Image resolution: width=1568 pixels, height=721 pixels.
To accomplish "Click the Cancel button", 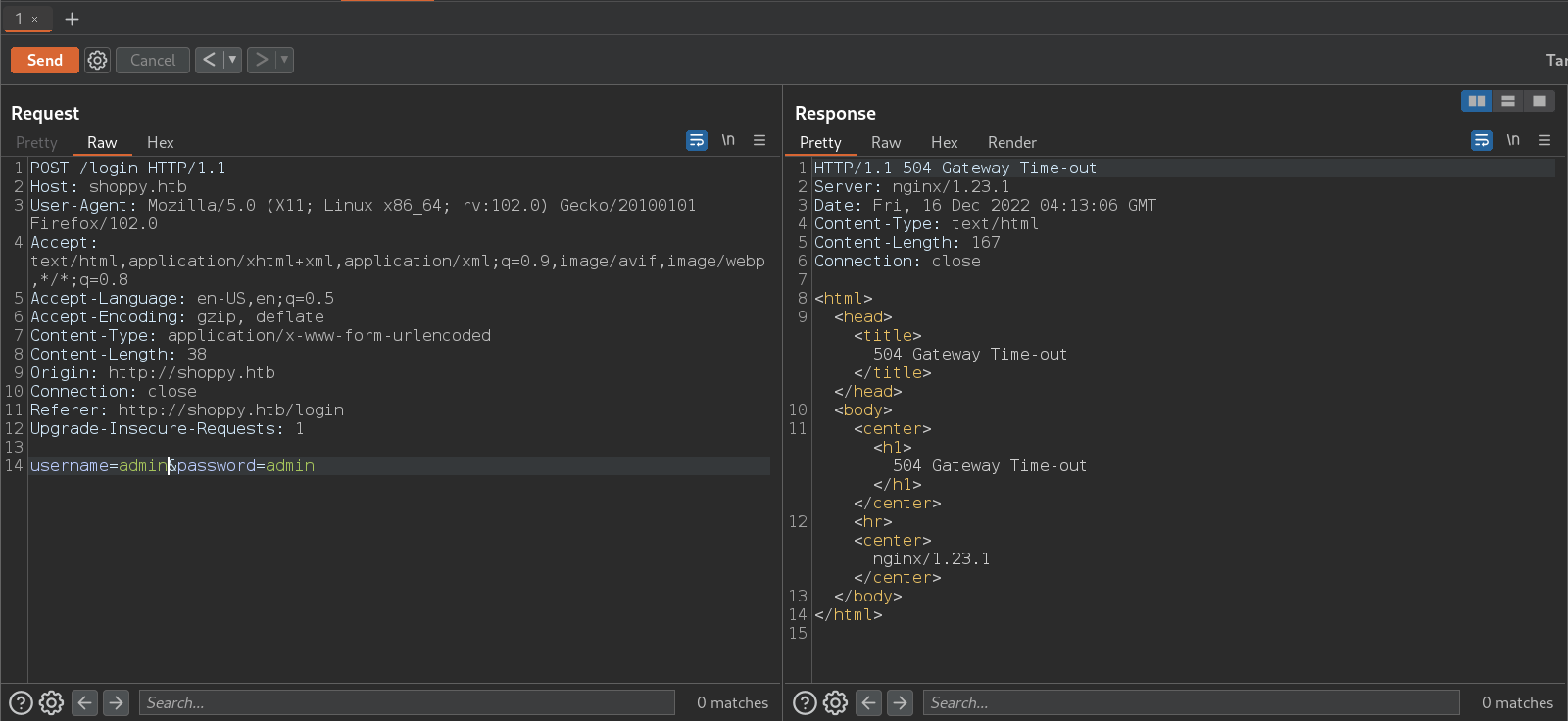I will pos(153,60).
